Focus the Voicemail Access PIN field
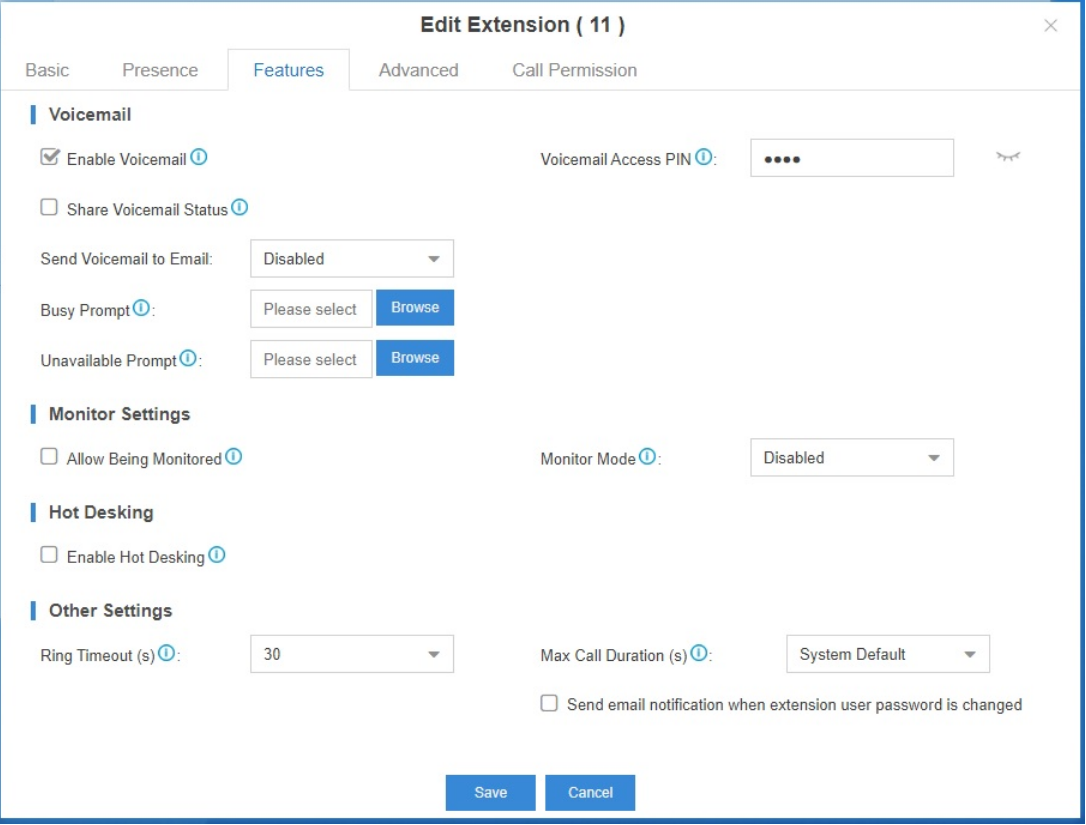The width and height of the screenshot is (1086, 825). [852, 158]
